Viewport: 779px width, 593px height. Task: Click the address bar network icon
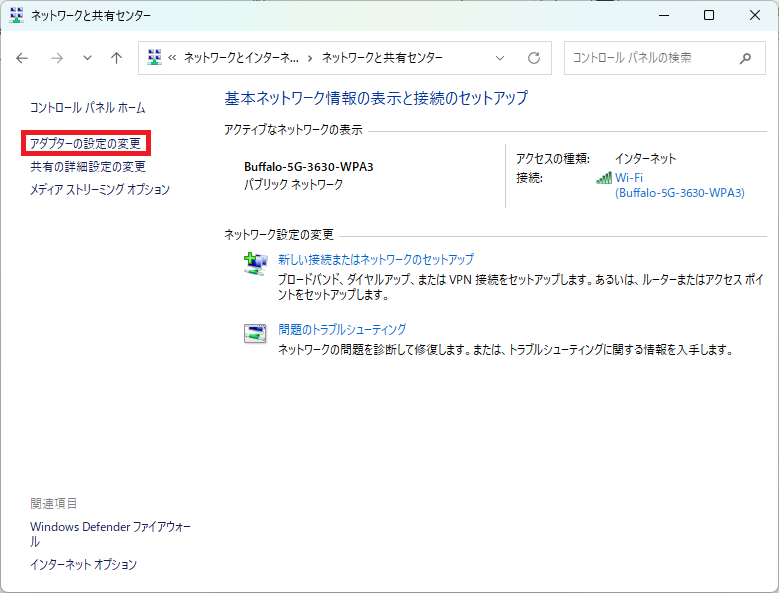pos(155,58)
